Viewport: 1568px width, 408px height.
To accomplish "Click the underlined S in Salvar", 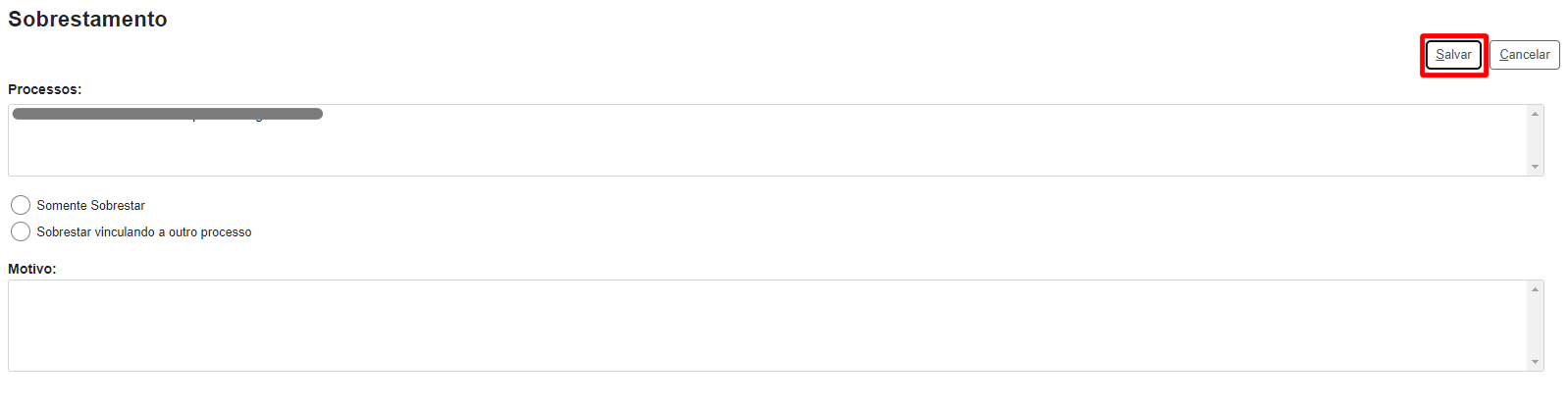I will (x=1439, y=55).
